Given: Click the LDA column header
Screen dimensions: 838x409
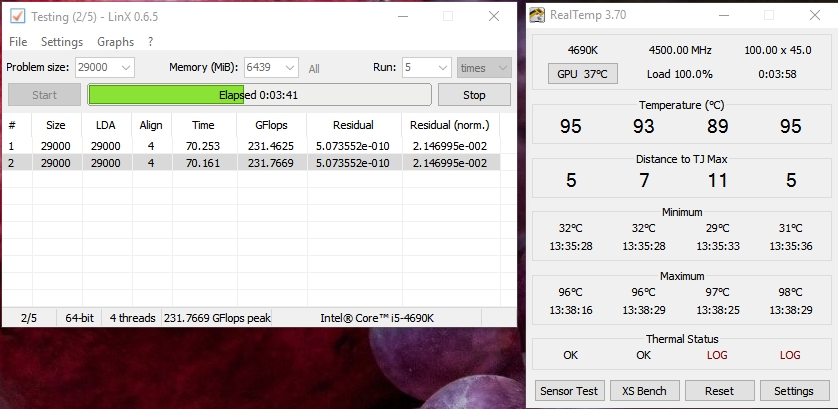Looking at the screenshot, I should (106, 125).
